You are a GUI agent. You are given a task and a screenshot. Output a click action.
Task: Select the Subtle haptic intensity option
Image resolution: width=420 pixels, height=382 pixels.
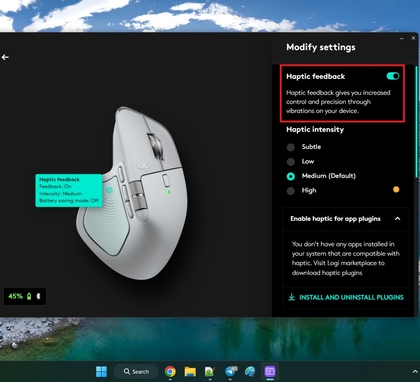click(x=291, y=147)
